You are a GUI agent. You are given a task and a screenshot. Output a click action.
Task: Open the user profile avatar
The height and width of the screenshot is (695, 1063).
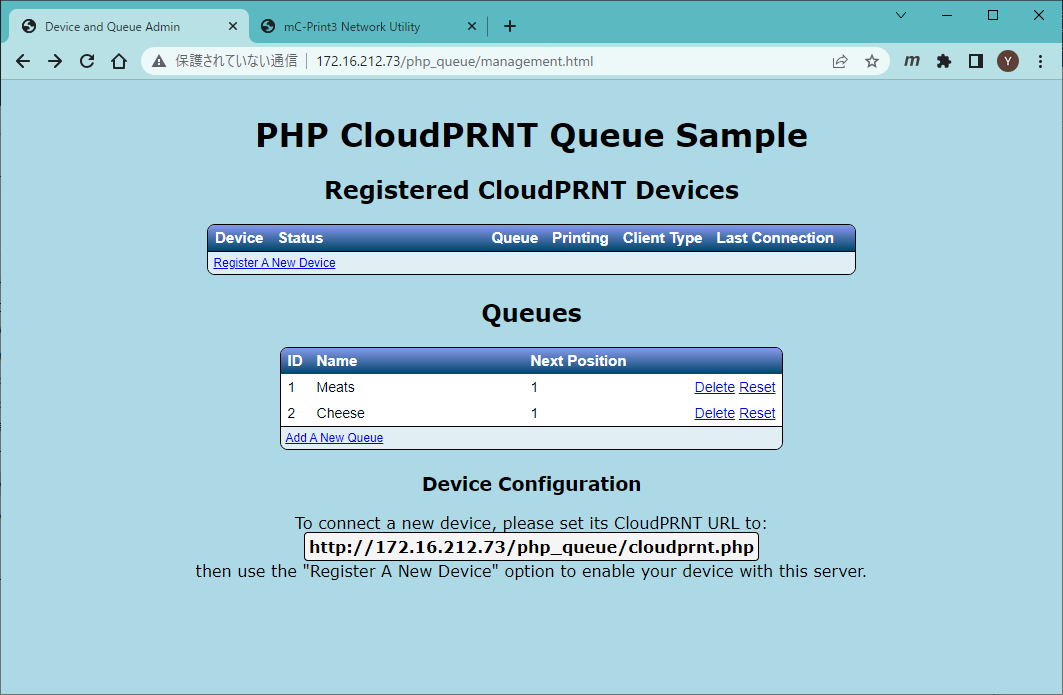(x=1008, y=61)
